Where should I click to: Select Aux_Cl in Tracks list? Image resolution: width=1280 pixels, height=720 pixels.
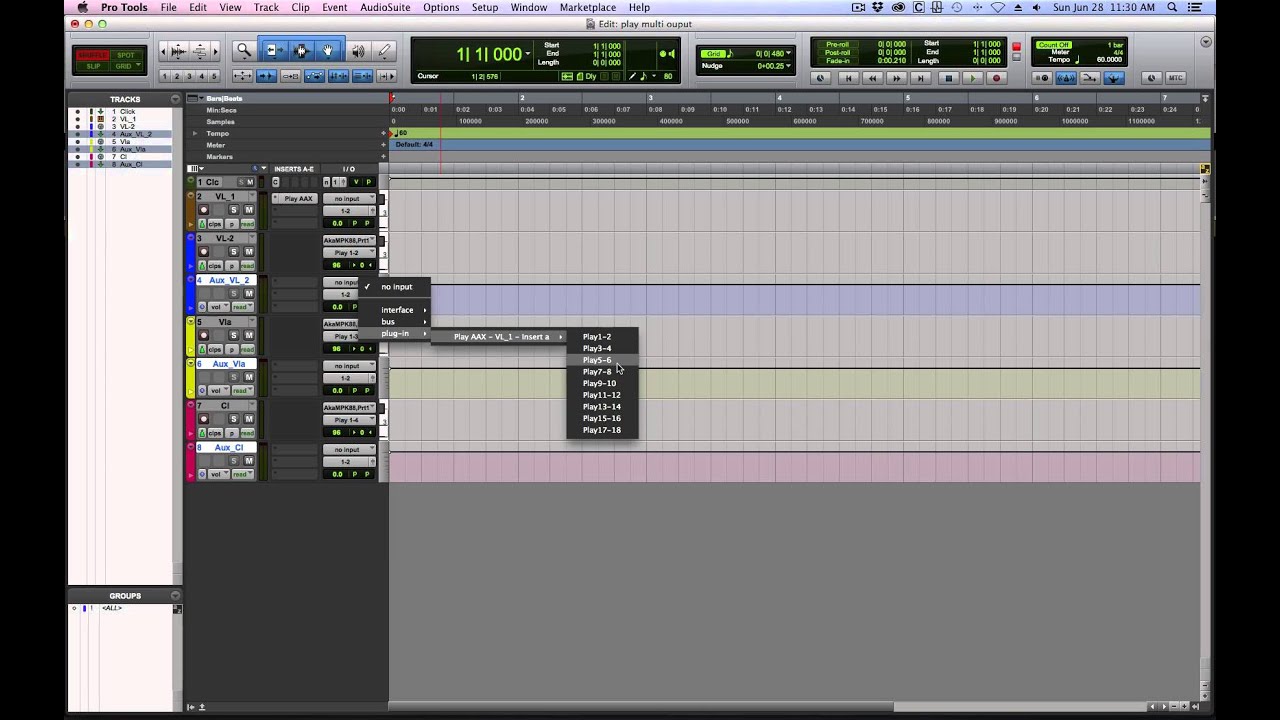tap(130, 164)
